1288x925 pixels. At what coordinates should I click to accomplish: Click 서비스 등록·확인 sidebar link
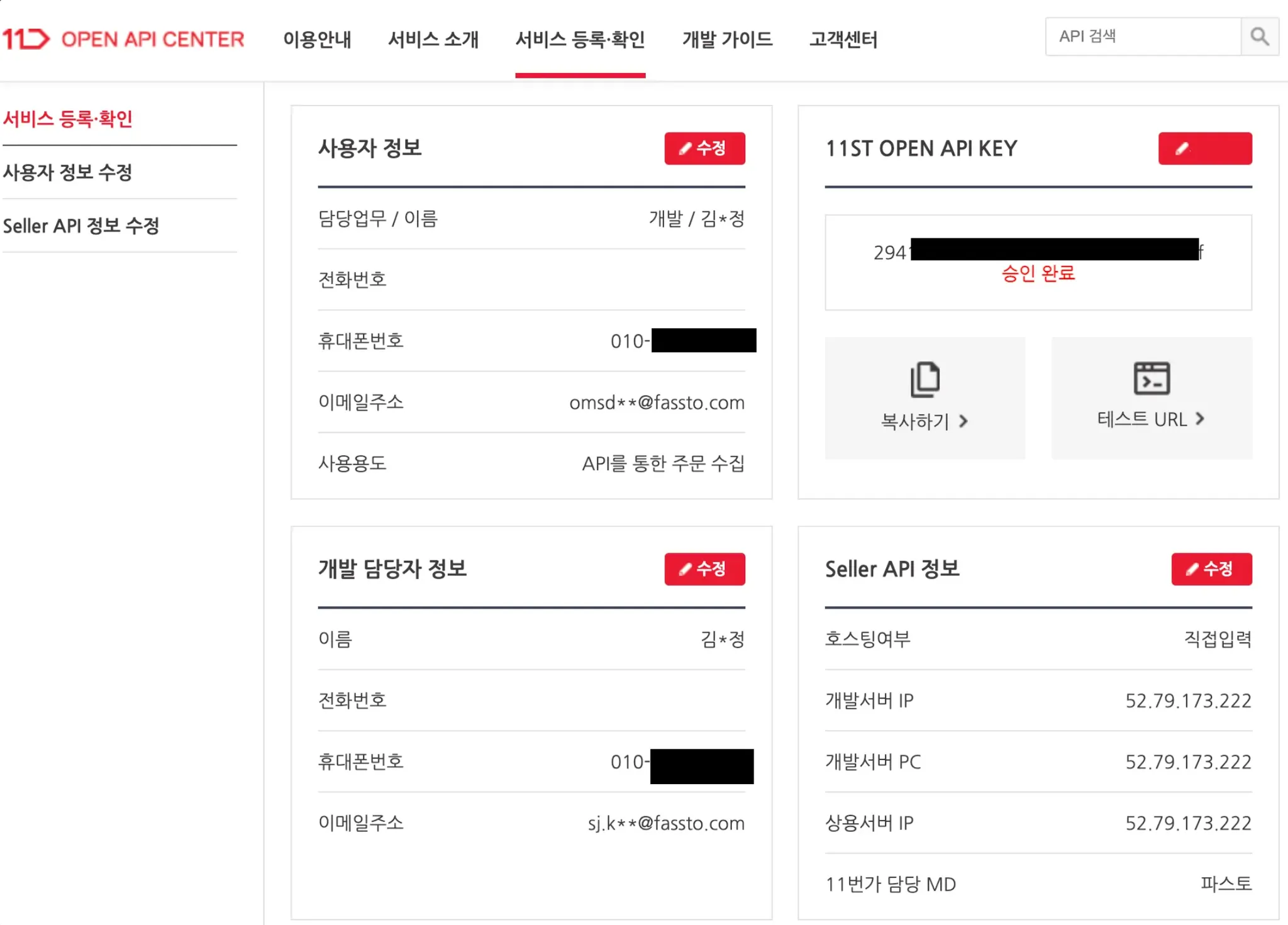68,119
